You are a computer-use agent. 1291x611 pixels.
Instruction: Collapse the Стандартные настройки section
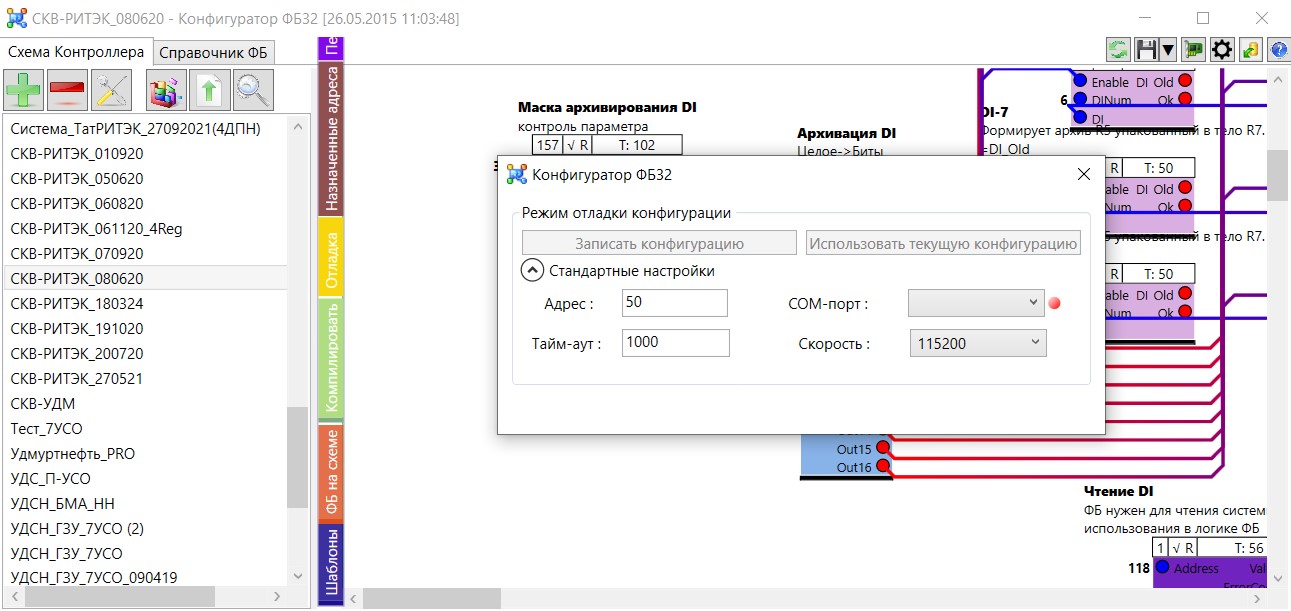click(x=532, y=270)
